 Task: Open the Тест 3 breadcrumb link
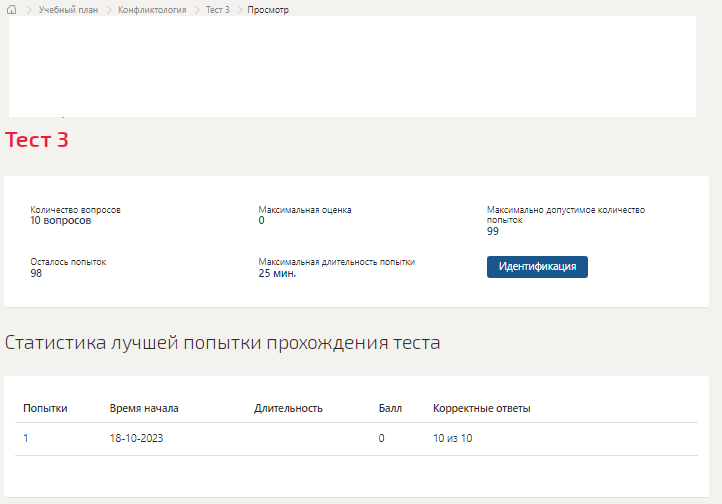217,10
